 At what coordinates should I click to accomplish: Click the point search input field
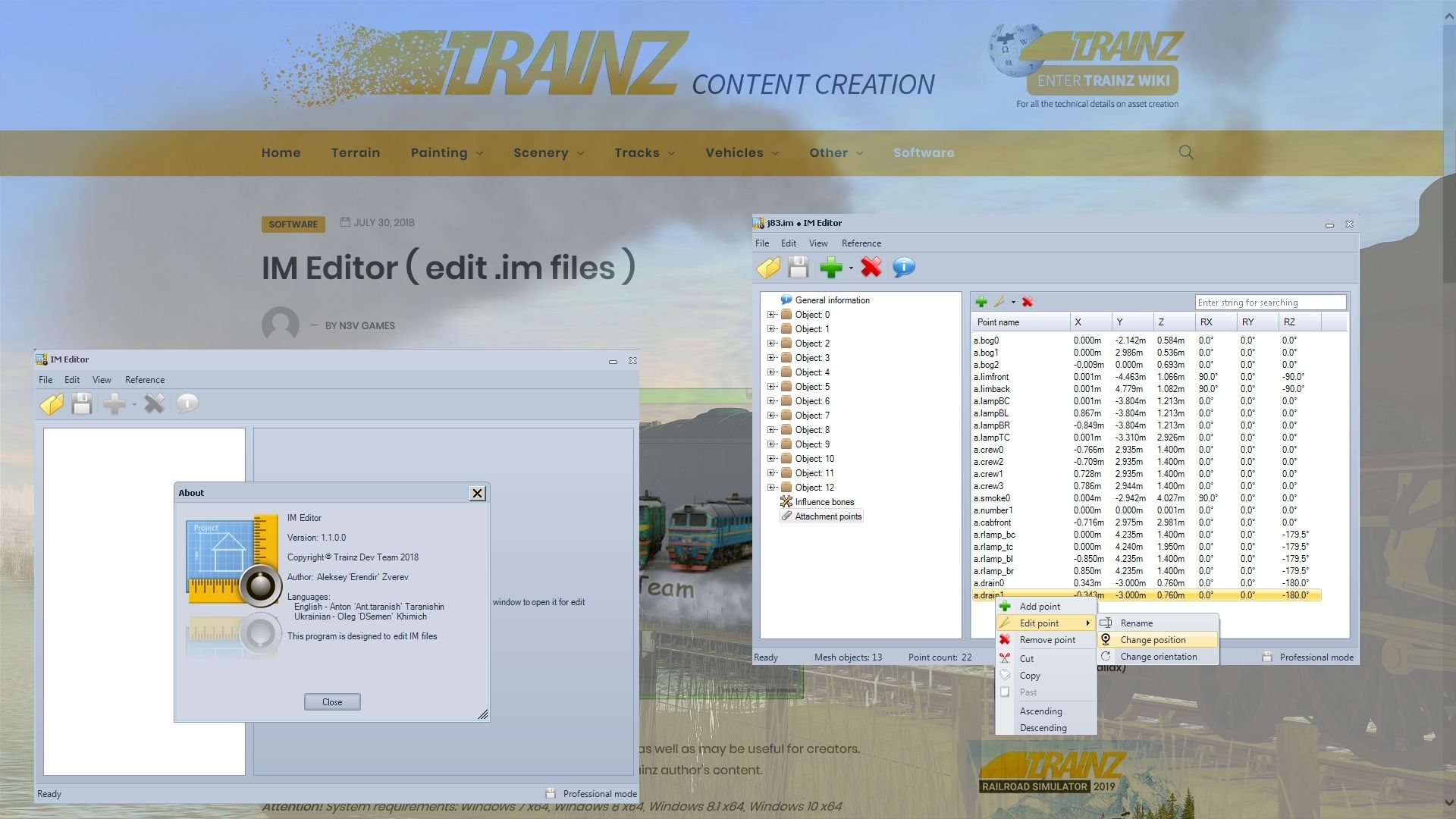point(1270,303)
